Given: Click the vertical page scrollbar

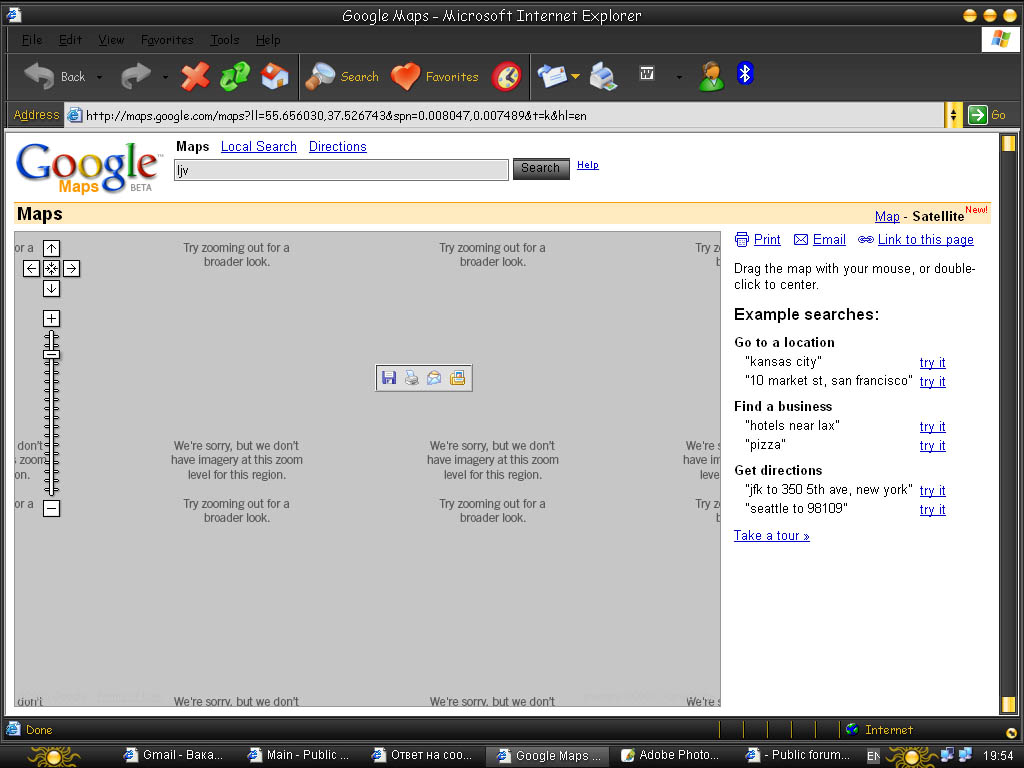Looking at the screenshot, I should click(x=1008, y=423).
